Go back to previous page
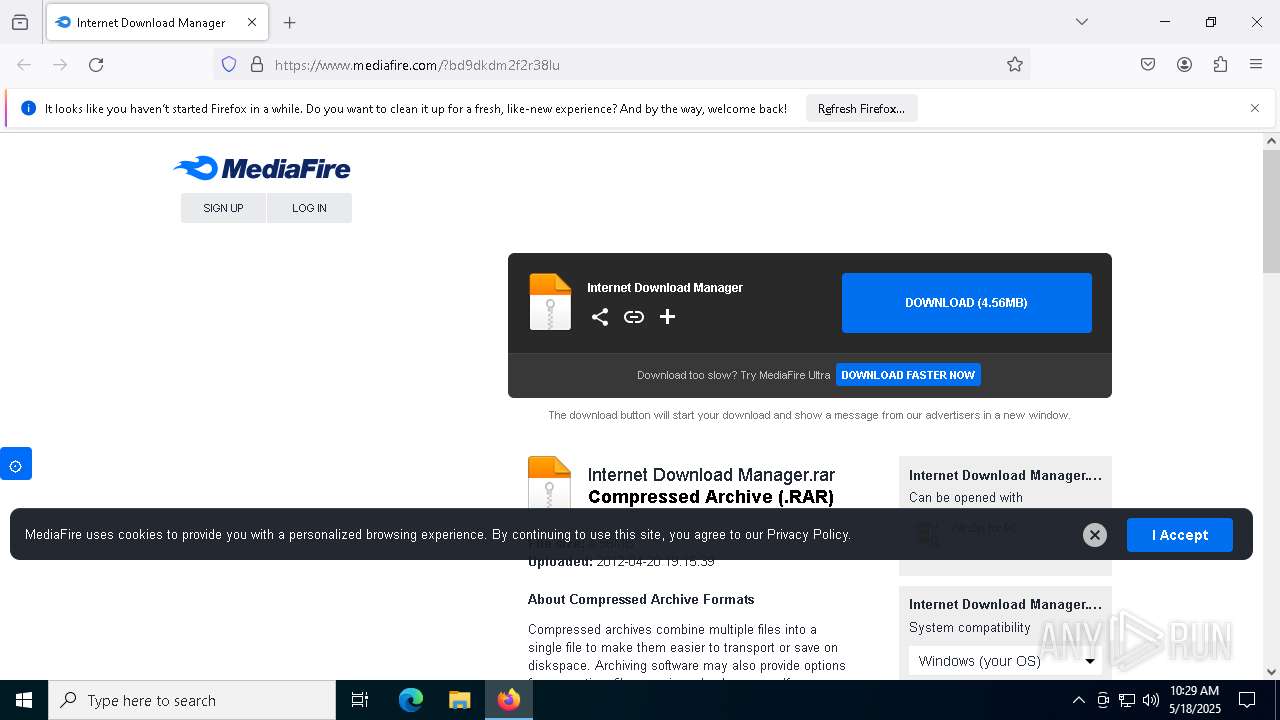1280x720 pixels. [24, 65]
